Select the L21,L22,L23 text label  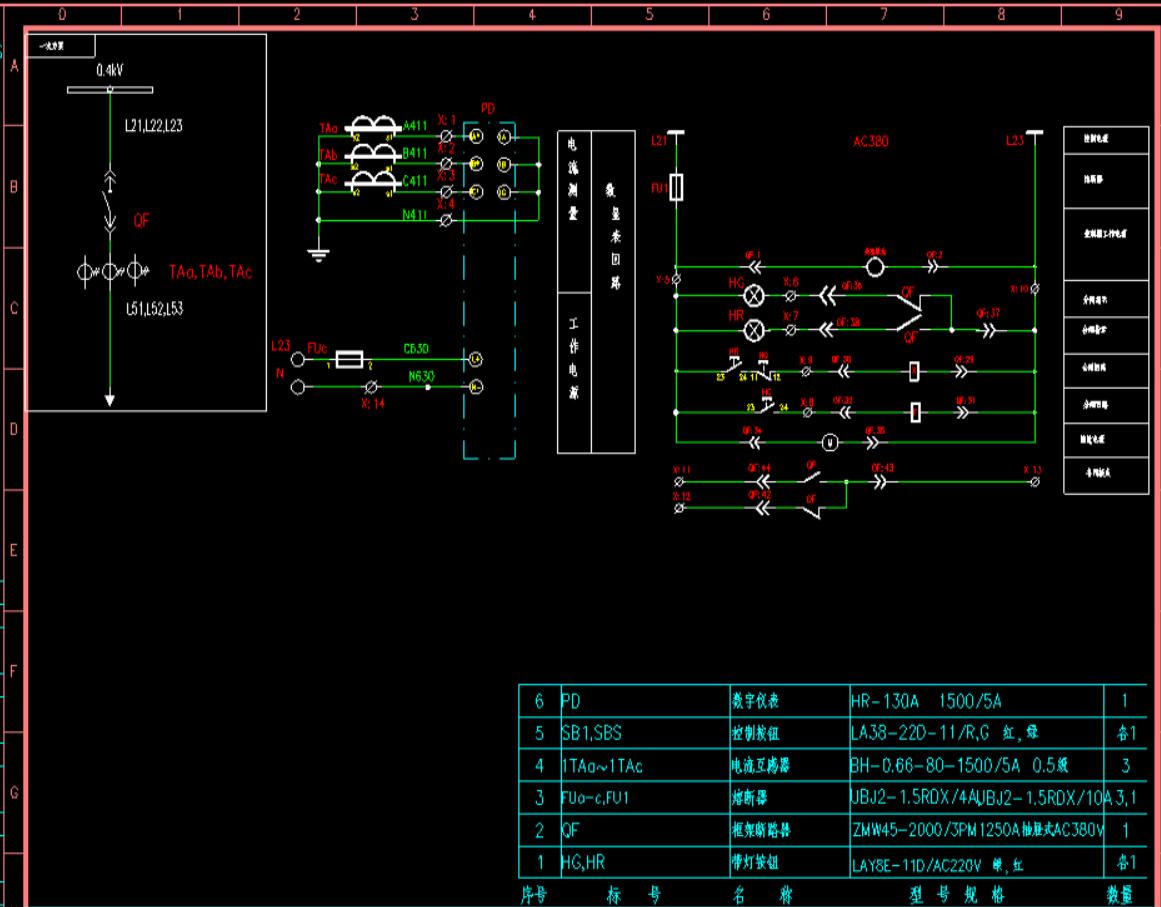(x=153, y=126)
